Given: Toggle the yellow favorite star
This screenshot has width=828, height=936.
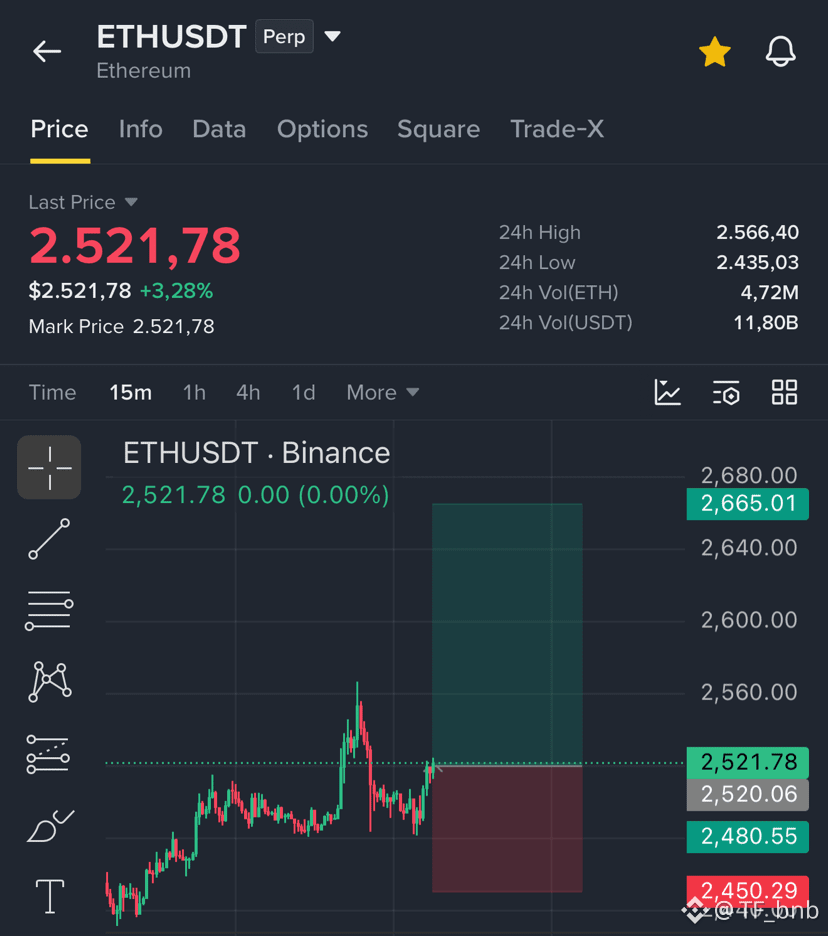Looking at the screenshot, I should point(715,51).
